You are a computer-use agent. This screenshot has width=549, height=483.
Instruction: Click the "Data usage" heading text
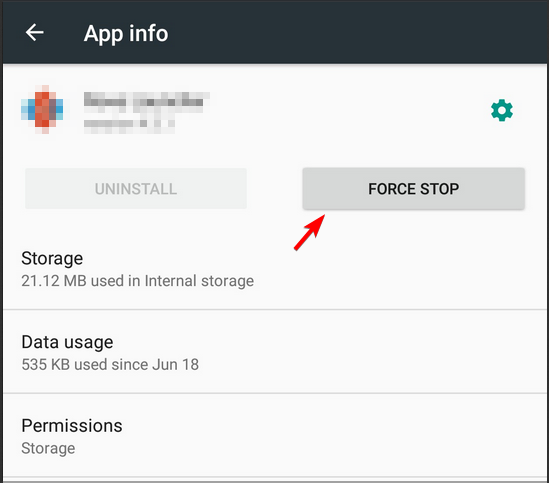[67, 342]
